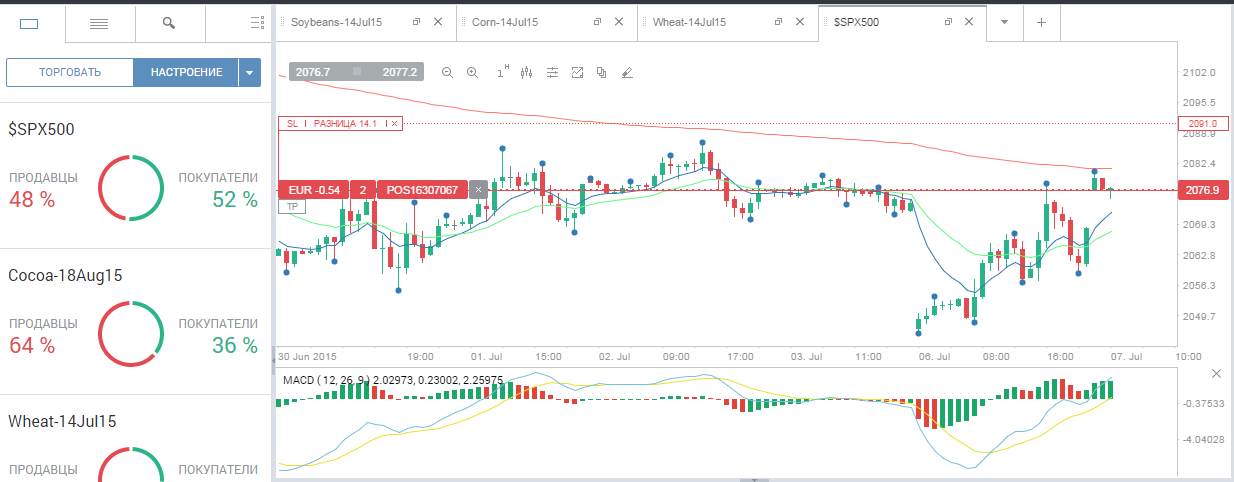Open position POS16307067 label
Viewport: 1234px width, 482px height.
pyautogui.click(x=422, y=189)
